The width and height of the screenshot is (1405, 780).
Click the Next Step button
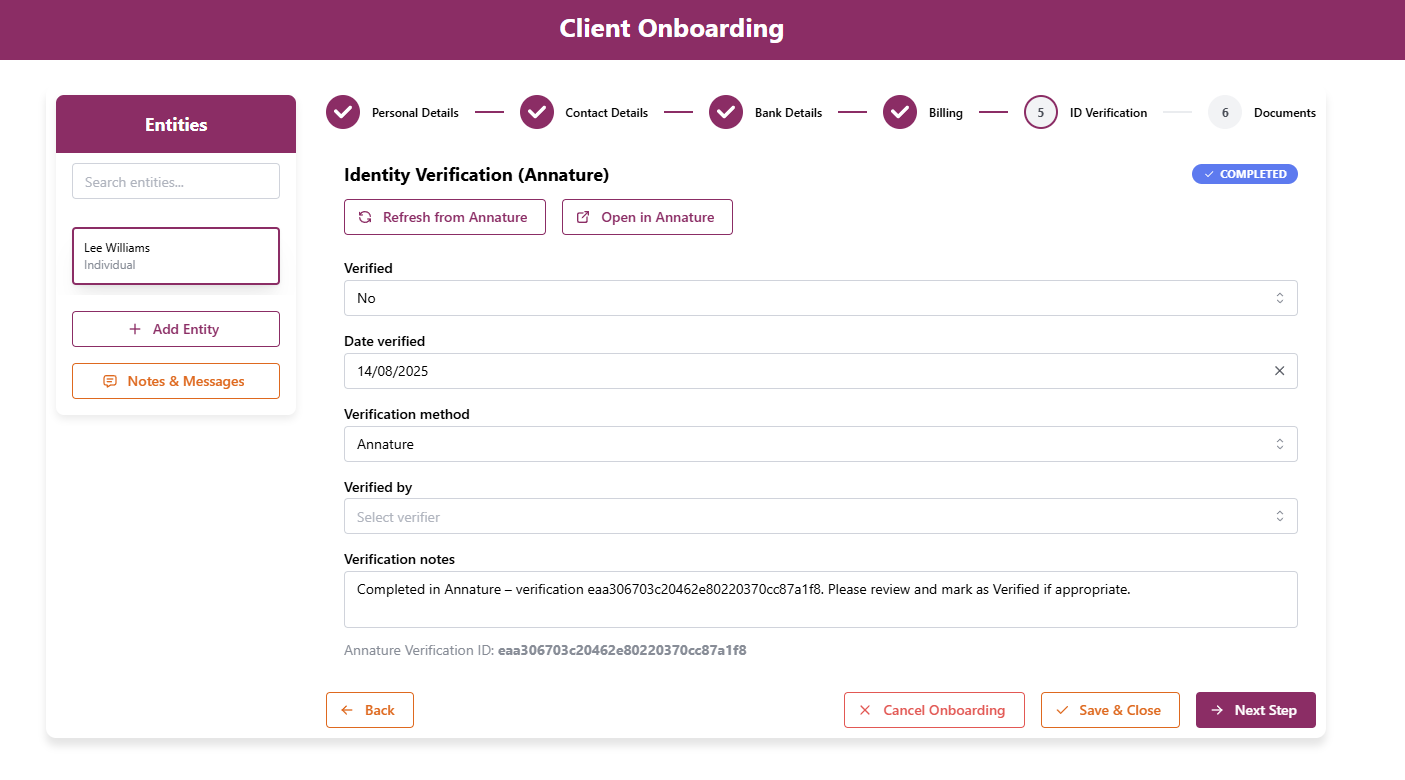click(1255, 710)
